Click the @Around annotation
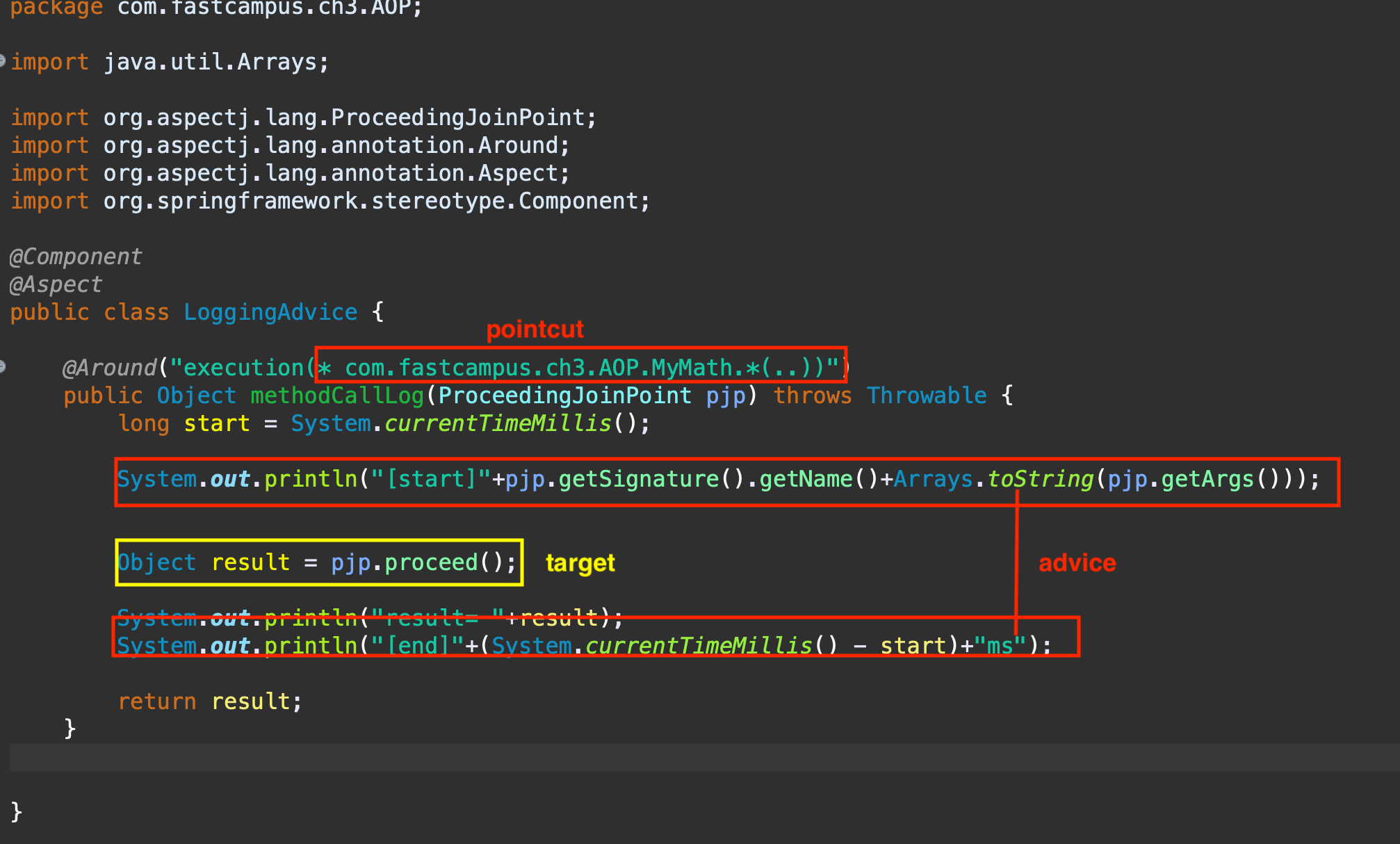The width and height of the screenshot is (1400, 844). [109, 367]
